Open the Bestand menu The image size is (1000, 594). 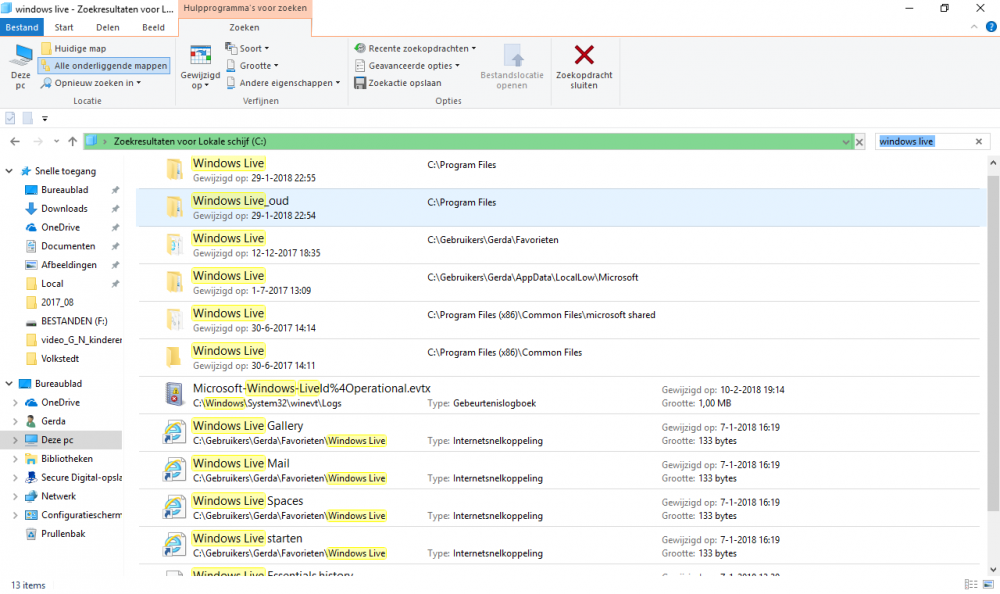click(x=21, y=27)
